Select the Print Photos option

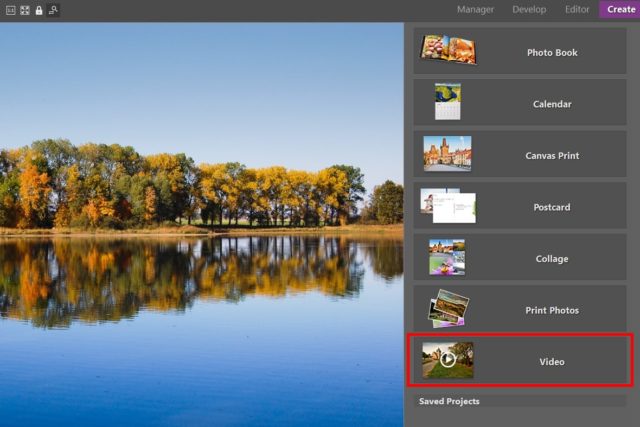(520, 309)
